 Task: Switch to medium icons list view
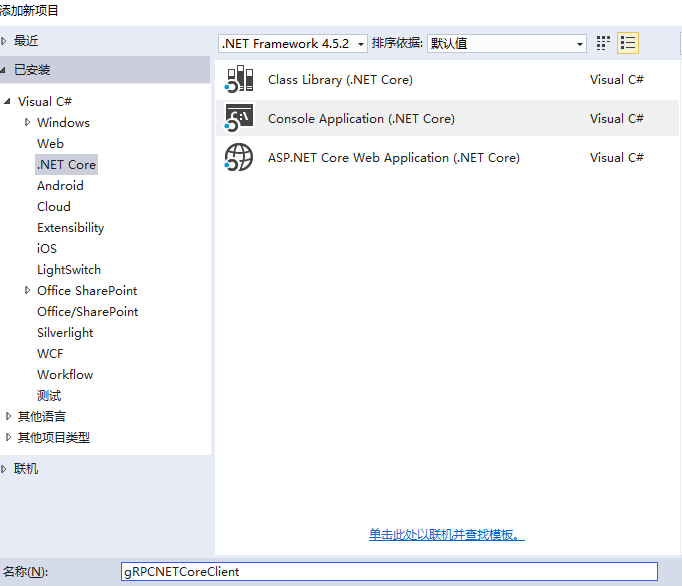628,43
